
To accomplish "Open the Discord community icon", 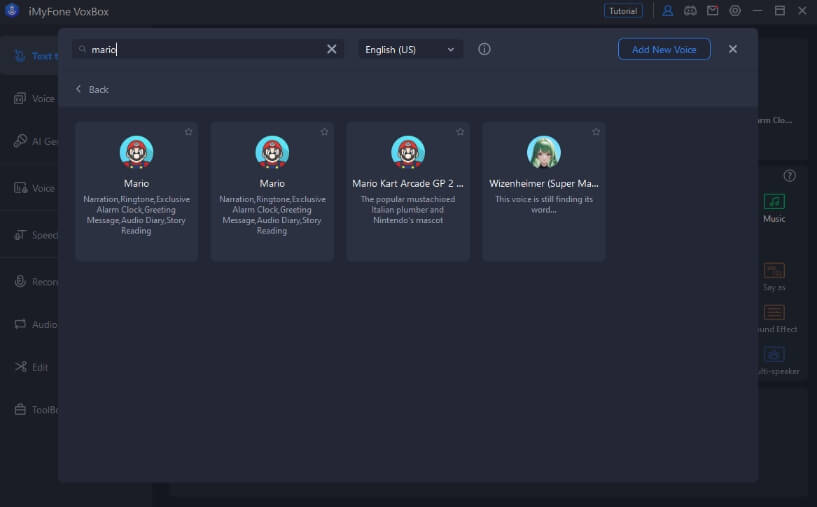I will pyautogui.click(x=690, y=11).
